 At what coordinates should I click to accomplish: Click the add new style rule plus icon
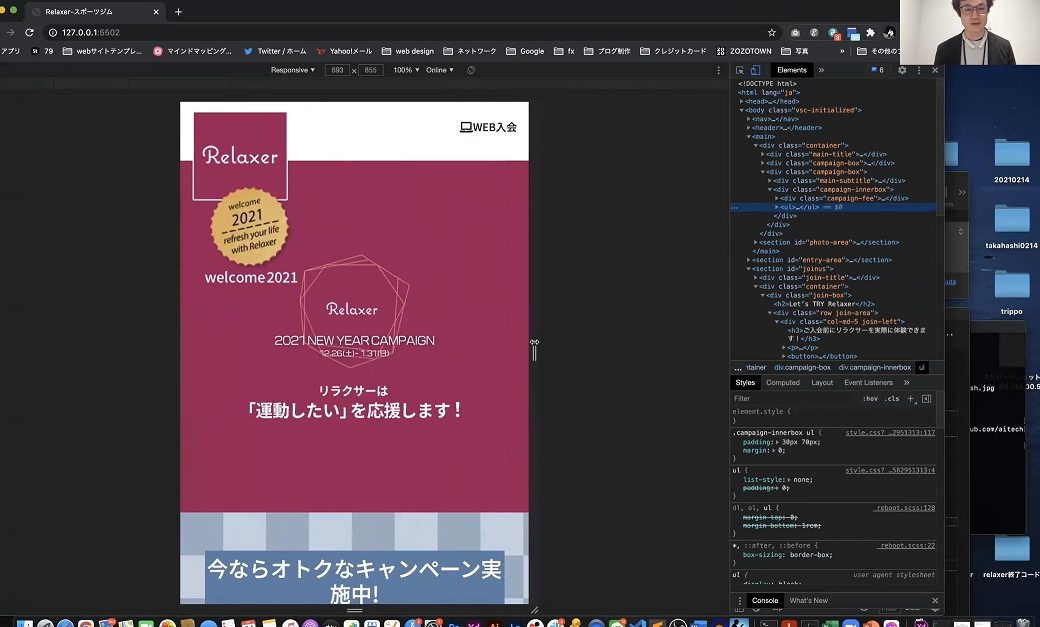click(911, 399)
